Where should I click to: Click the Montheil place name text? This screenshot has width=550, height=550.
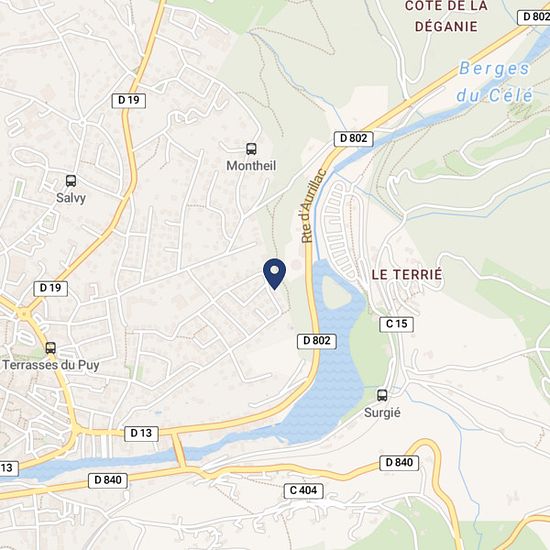click(251, 166)
